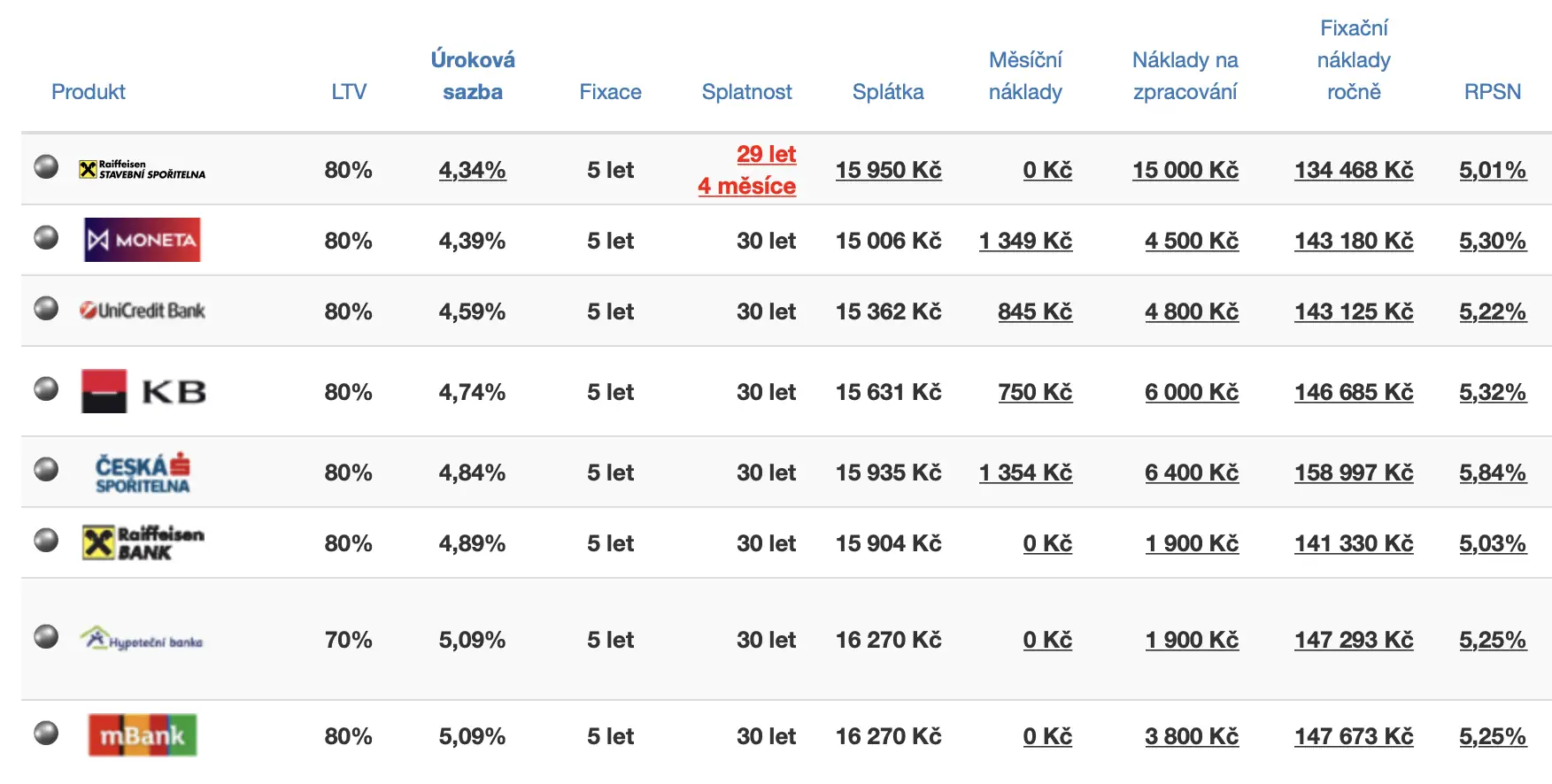The height and width of the screenshot is (784, 1552).
Task: Open the red 29 let 4 měsíce link
Action: tap(747, 170)
